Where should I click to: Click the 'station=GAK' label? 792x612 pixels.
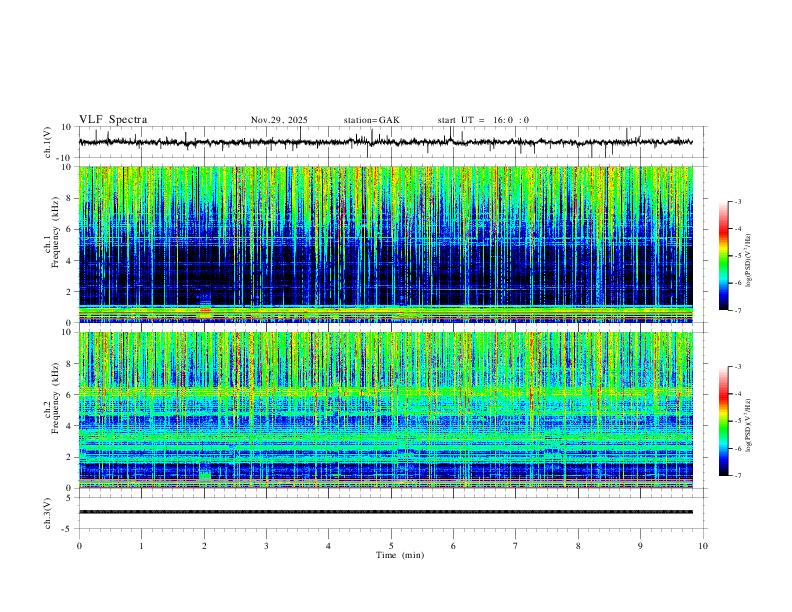tap(371, 120)
